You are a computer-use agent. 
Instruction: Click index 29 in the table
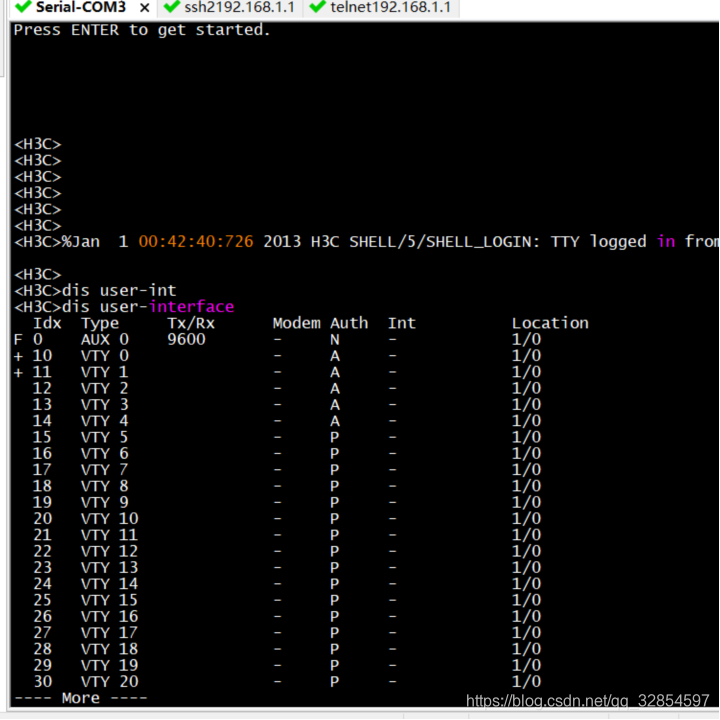tap(42, 666)
